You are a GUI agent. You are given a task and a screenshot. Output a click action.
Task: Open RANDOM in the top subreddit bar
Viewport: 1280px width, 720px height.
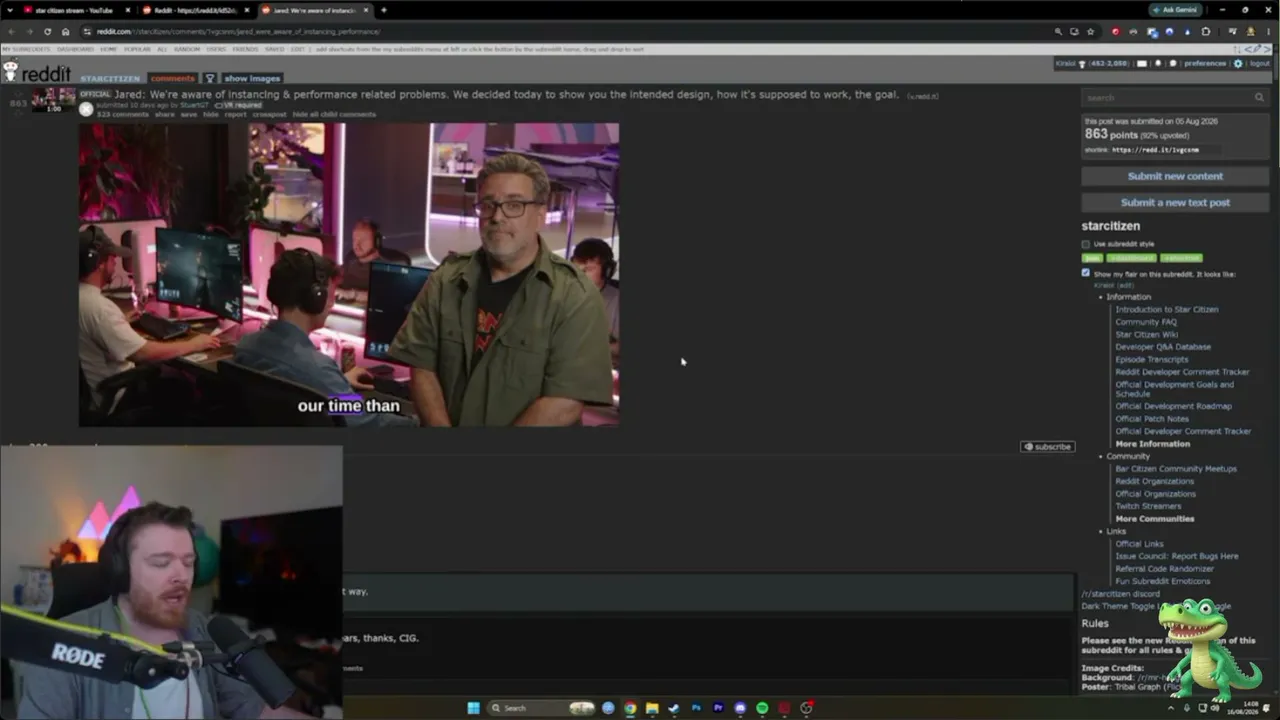tap(186, 49)
